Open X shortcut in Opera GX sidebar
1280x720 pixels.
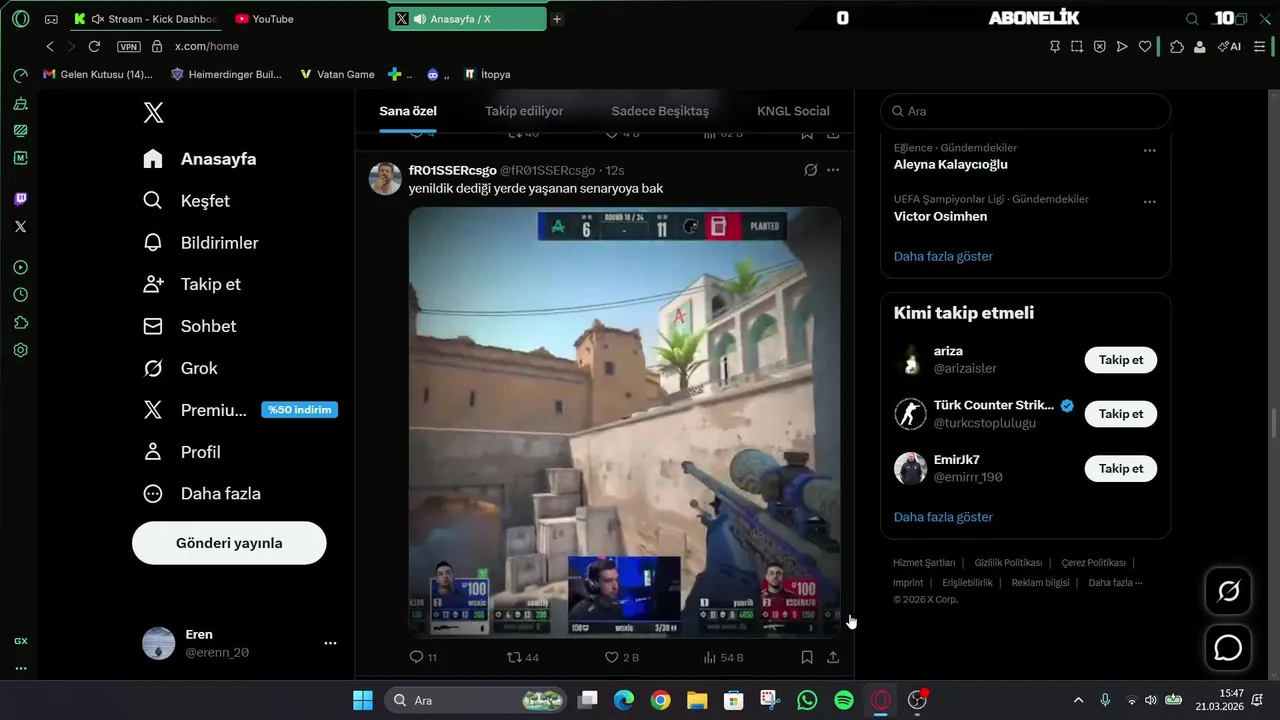click(x=20, y=227)
